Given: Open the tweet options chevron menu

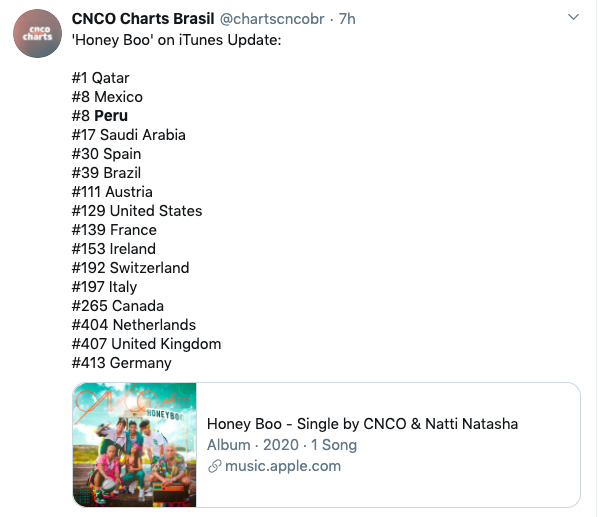Looking at the screenshot, I should click(573, 18).
